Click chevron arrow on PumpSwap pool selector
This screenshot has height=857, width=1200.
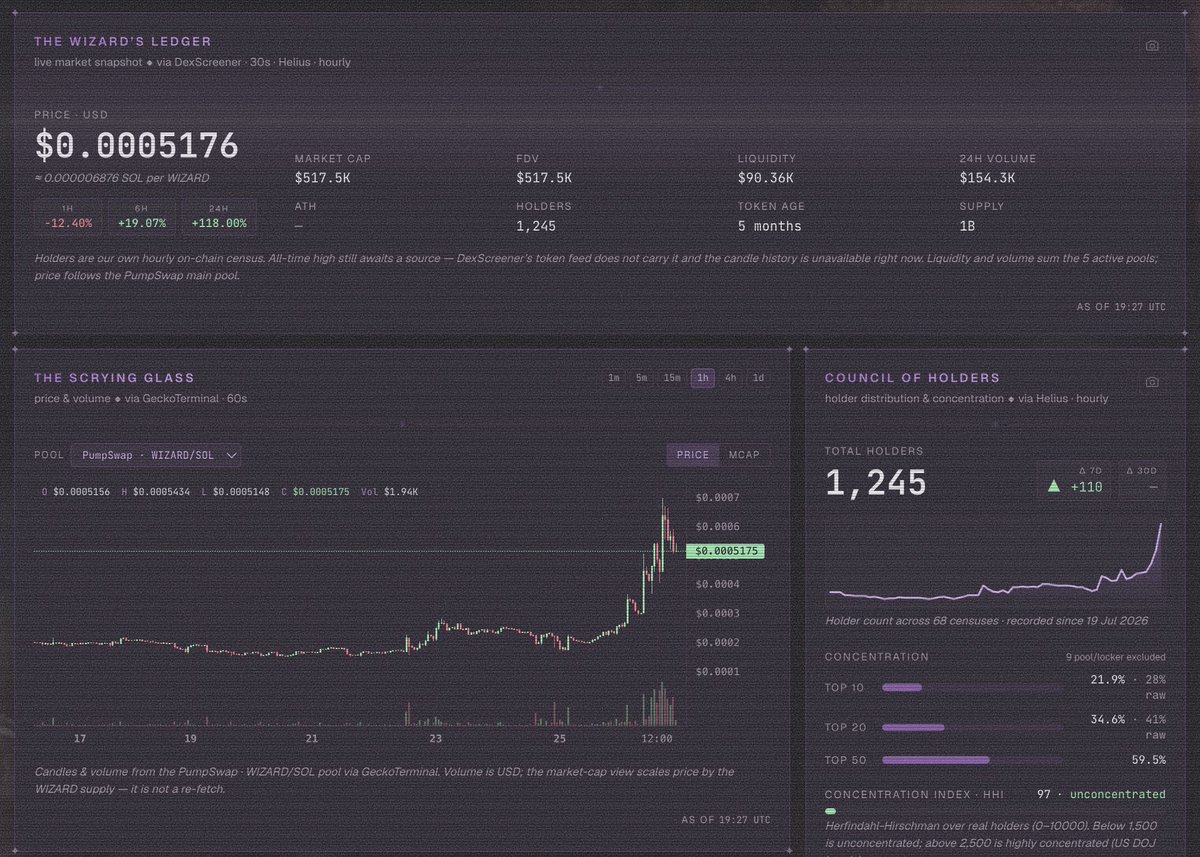point(231,455)
